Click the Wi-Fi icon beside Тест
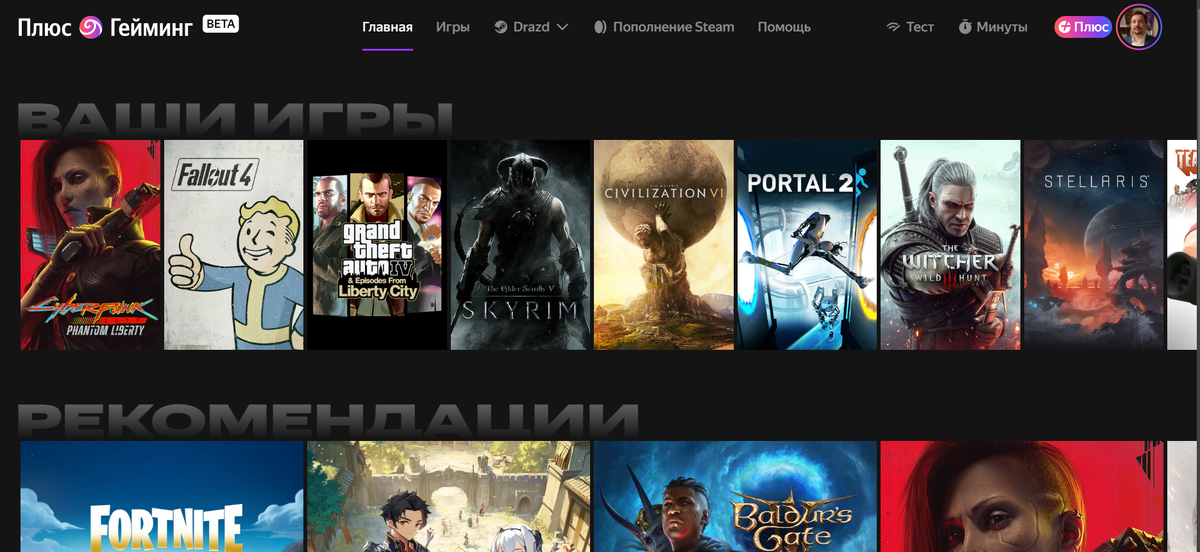This screenshot has width=1200, height=552. (x=893, y=27)
